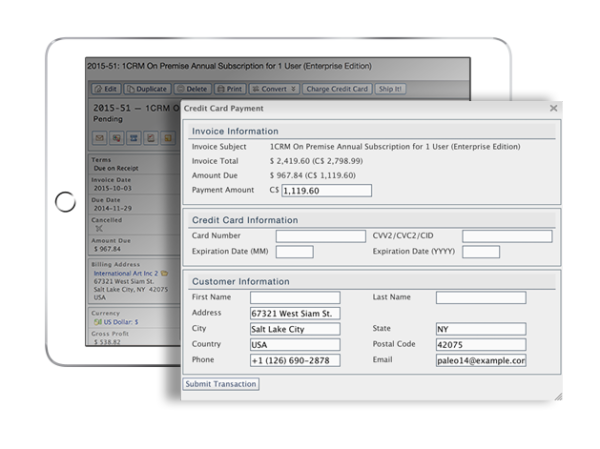Click into the CVV2/CVC2/CID field

click(x=506, y=236)
